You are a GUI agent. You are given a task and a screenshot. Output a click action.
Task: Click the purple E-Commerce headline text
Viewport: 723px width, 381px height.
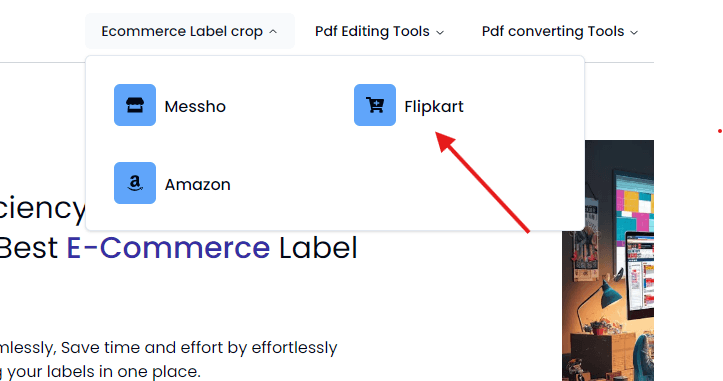click(x=168, y=248)
